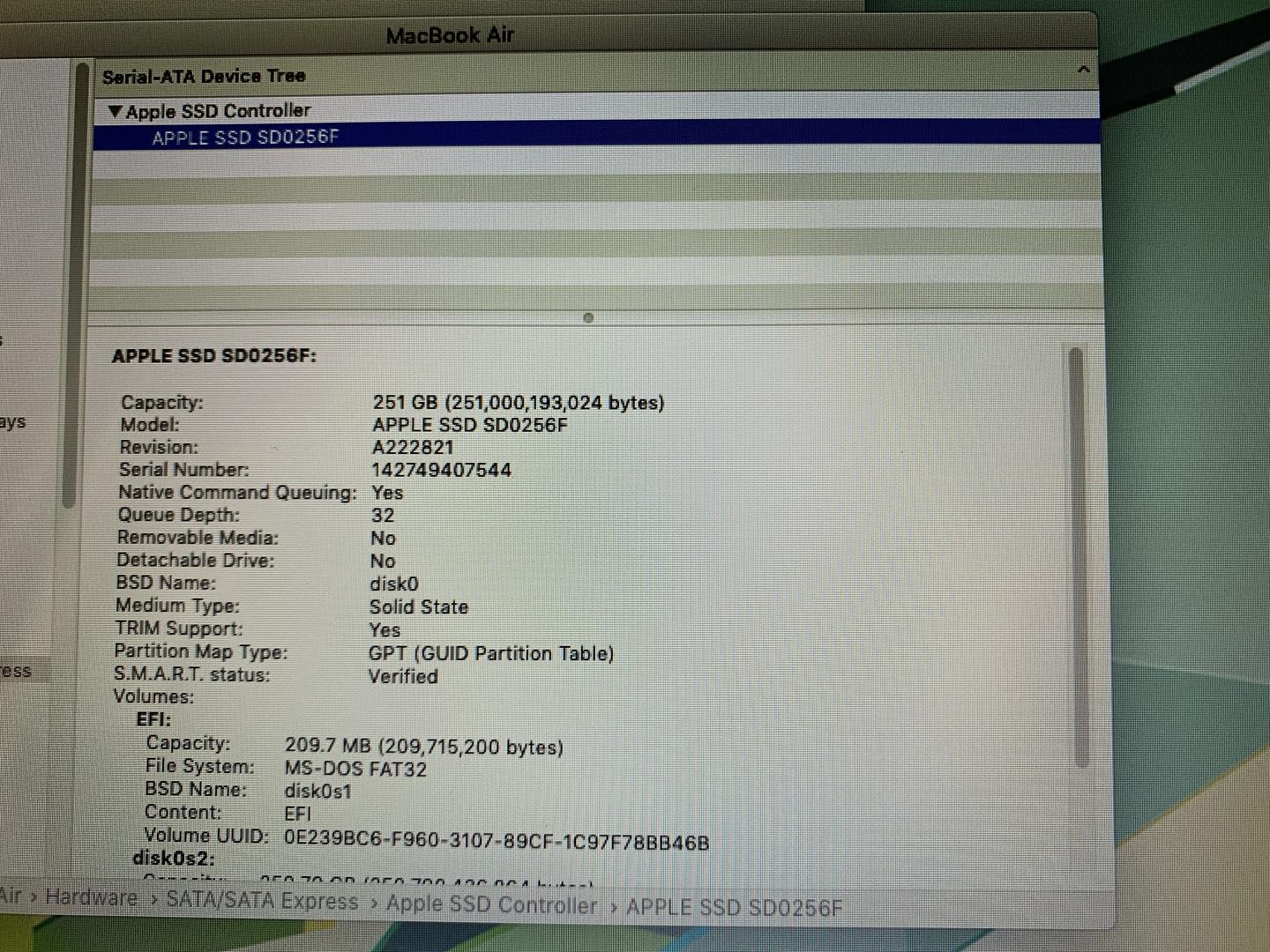Click the Volume UUID: label
This screenshot has width=1270, height=952.
click(x=206, y=835)
